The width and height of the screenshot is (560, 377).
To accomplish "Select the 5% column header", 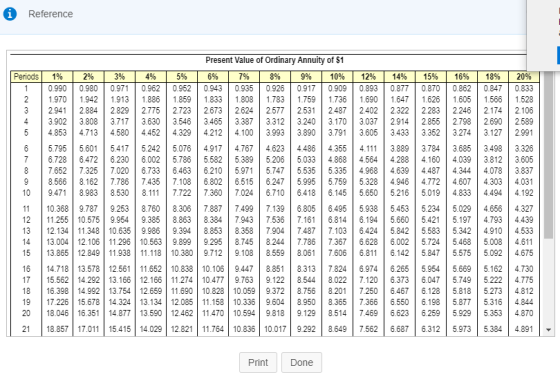I will (x=181, y=77).
